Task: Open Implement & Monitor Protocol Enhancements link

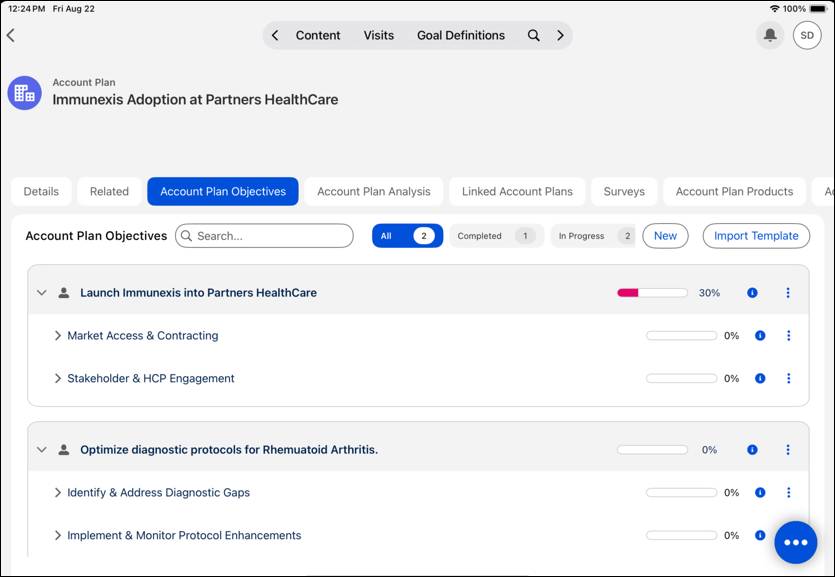Action: pyautogui.click(x=184, y=535)
